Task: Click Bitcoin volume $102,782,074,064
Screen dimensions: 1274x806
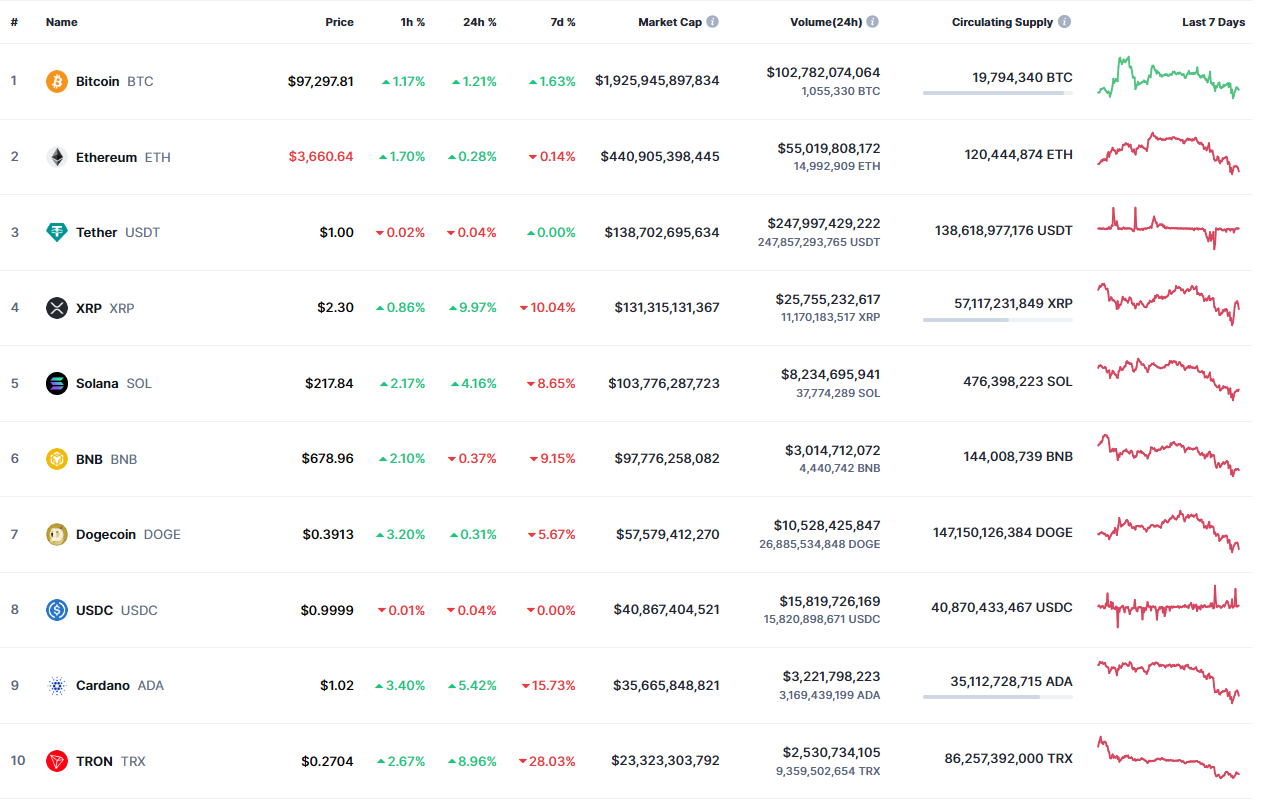Action: click(x=824, y=73)
